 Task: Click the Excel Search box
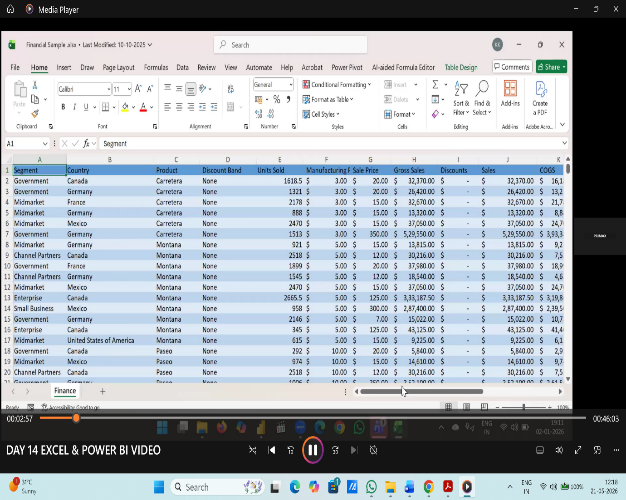coord(291,45)
